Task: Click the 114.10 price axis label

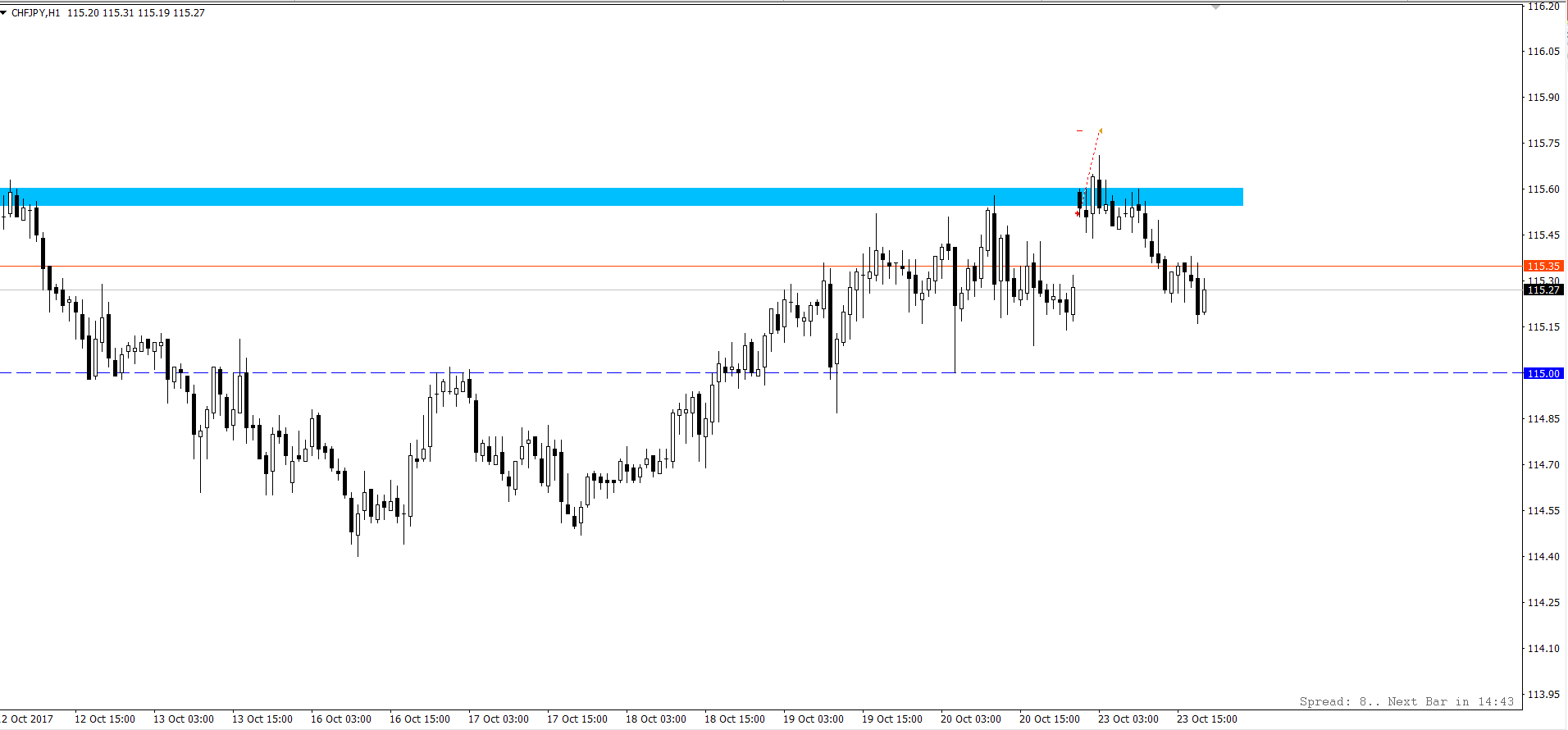Action: point(1543,648)
